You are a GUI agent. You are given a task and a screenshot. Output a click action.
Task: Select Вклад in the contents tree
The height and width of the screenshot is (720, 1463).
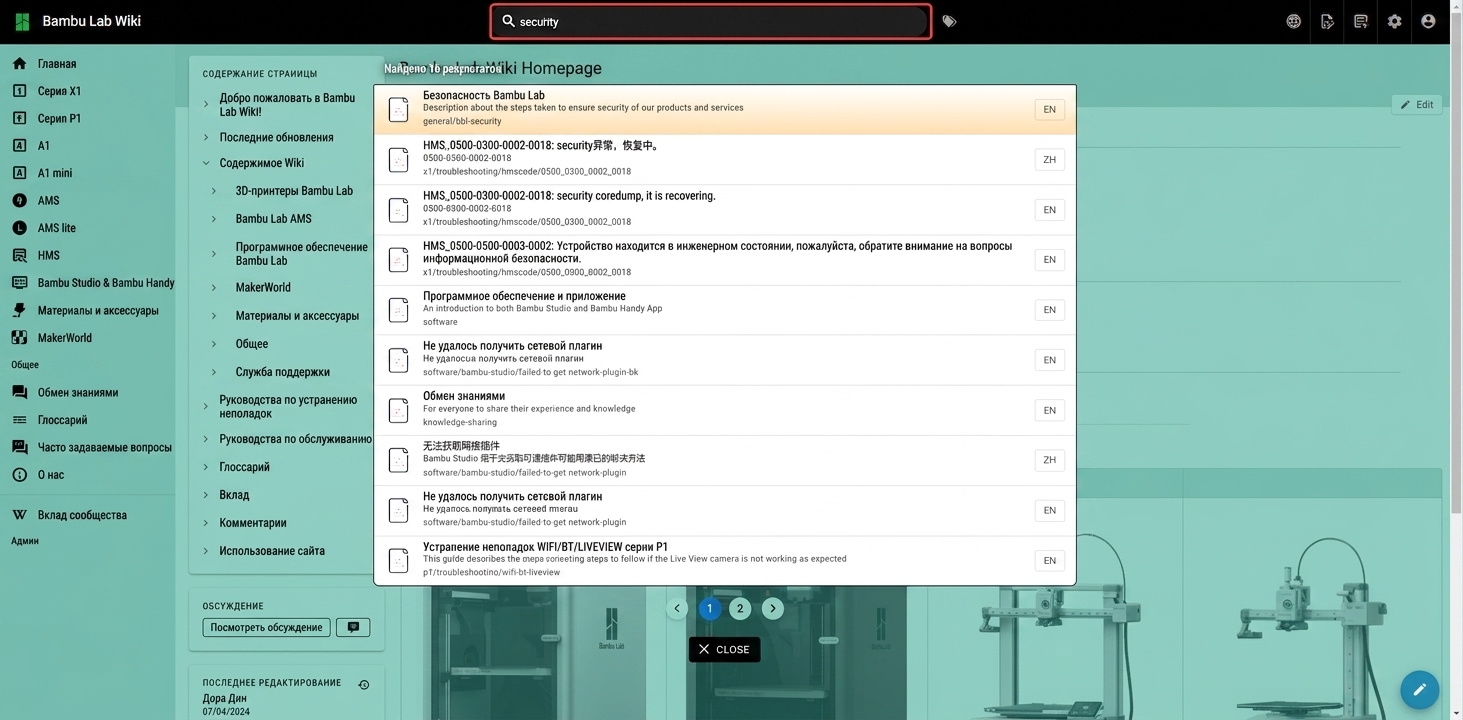pyautogui.click(x=235, y=495)
